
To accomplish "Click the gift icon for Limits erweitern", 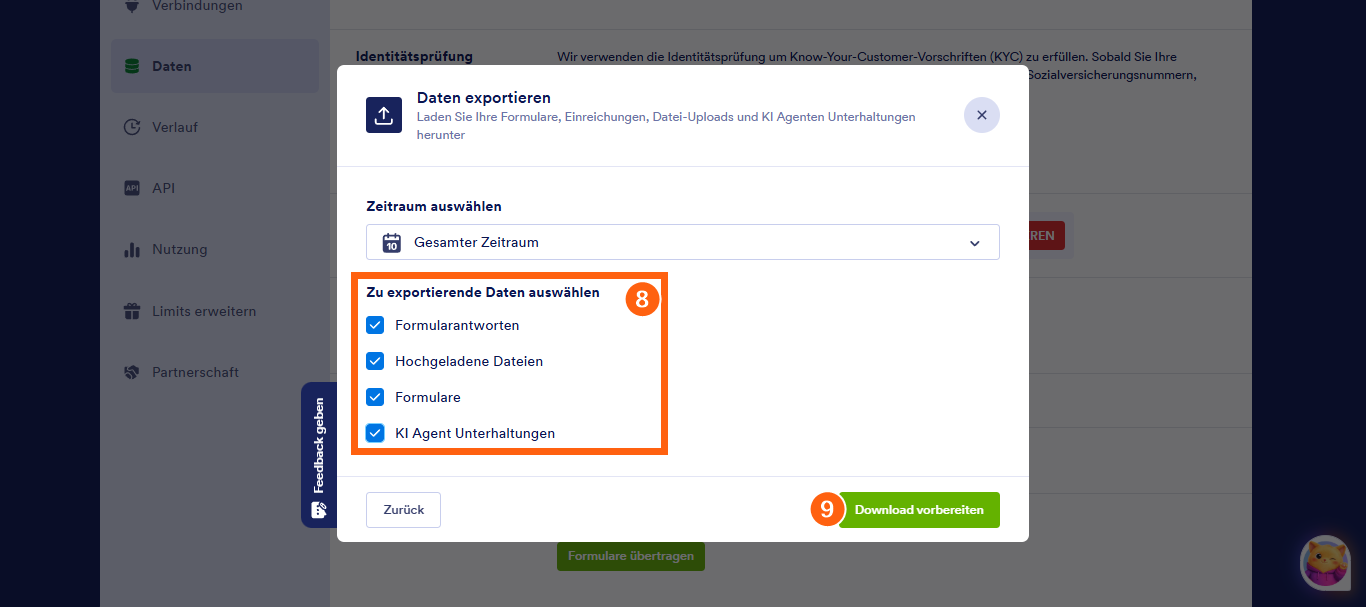I will (x=131, y=311).
